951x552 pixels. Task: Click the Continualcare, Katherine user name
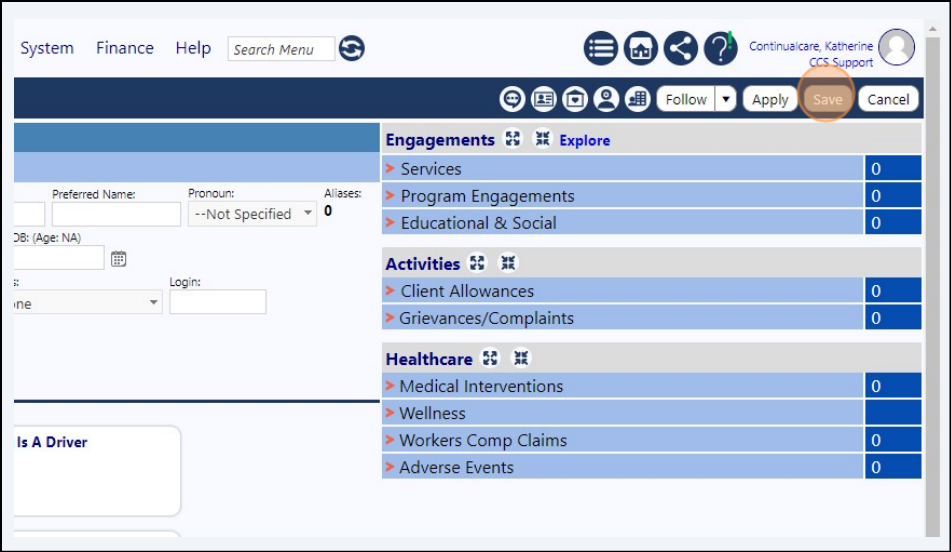tap(811, 46)
